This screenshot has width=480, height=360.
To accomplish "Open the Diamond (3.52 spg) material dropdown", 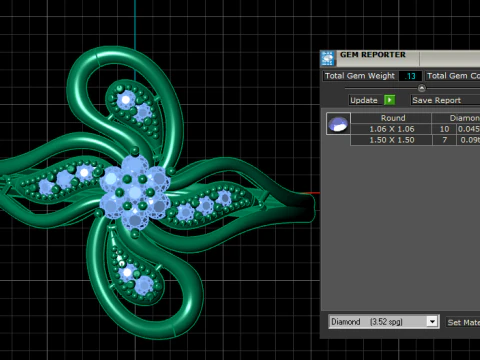I will (384, 322).
